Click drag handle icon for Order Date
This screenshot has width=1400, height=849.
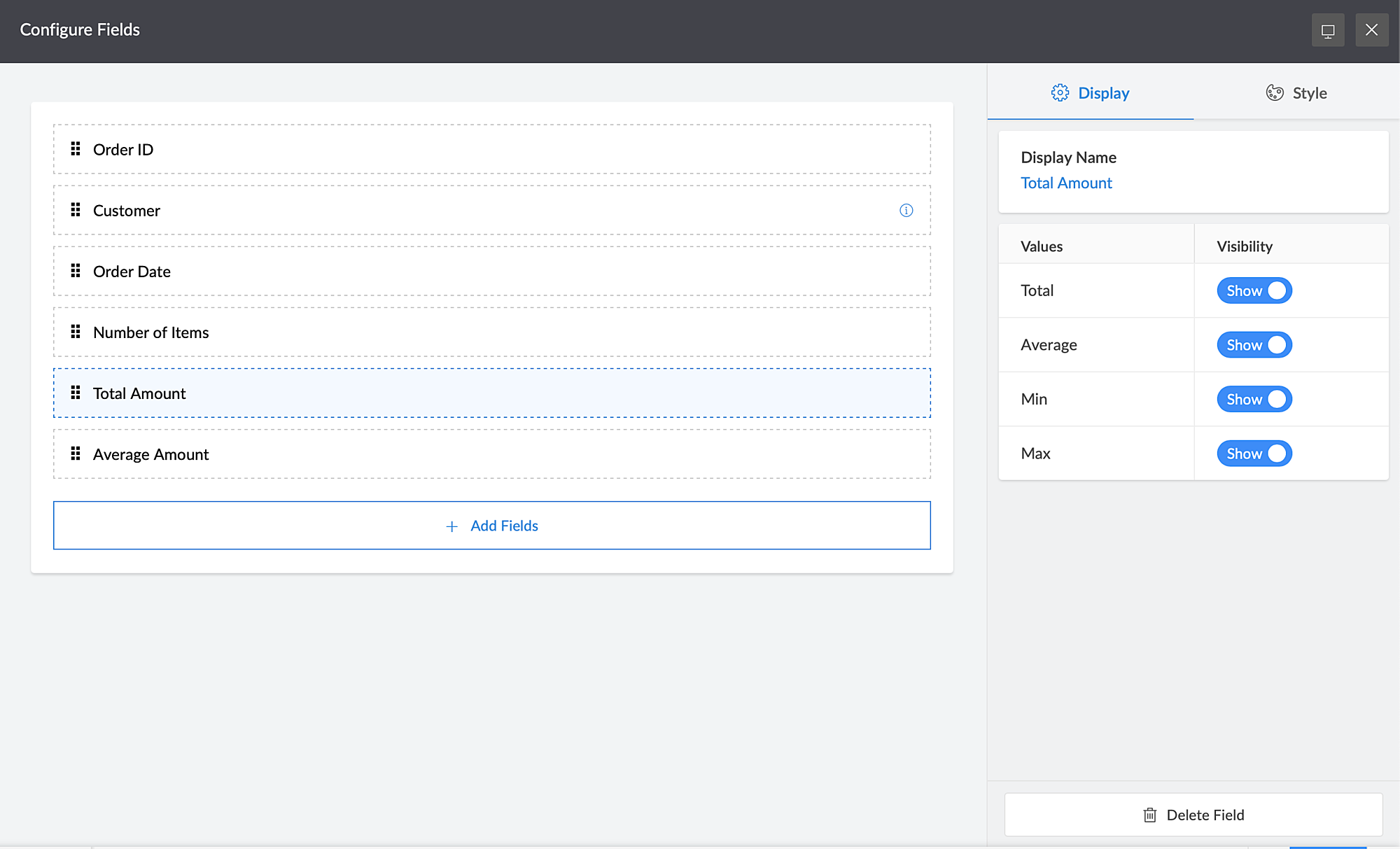[x=76, y=271]
